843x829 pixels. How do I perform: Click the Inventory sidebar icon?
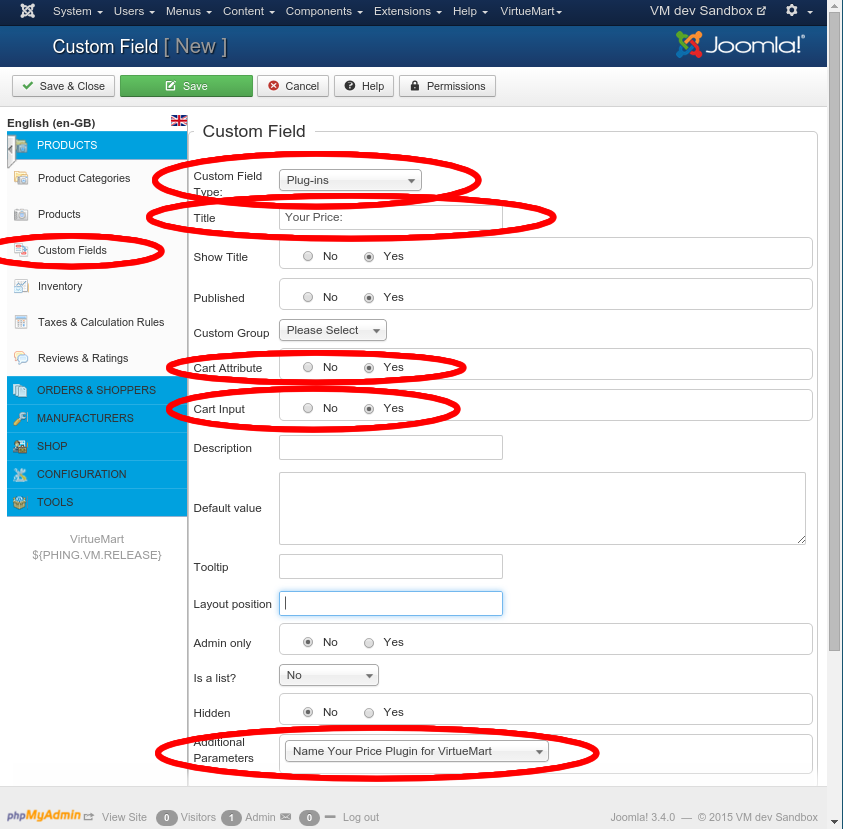(21, 286)
